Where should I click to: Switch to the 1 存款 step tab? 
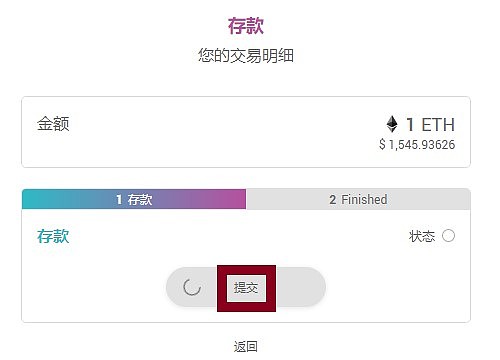pos(134,199)
